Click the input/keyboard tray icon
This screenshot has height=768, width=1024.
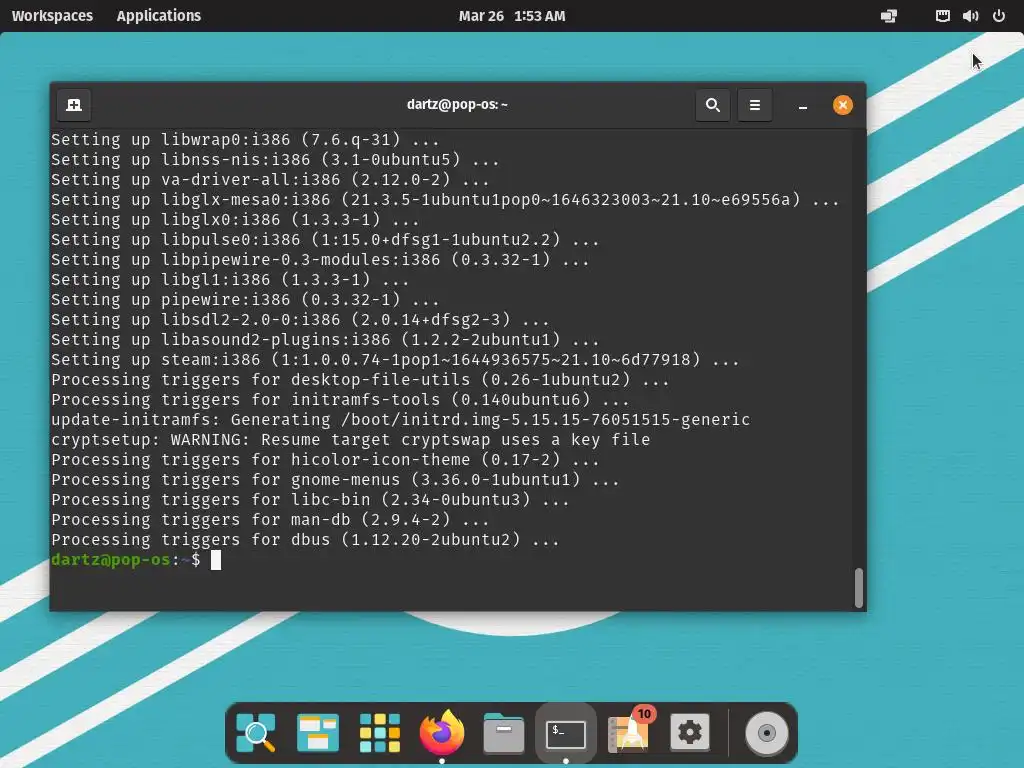[x=942, y=16]
